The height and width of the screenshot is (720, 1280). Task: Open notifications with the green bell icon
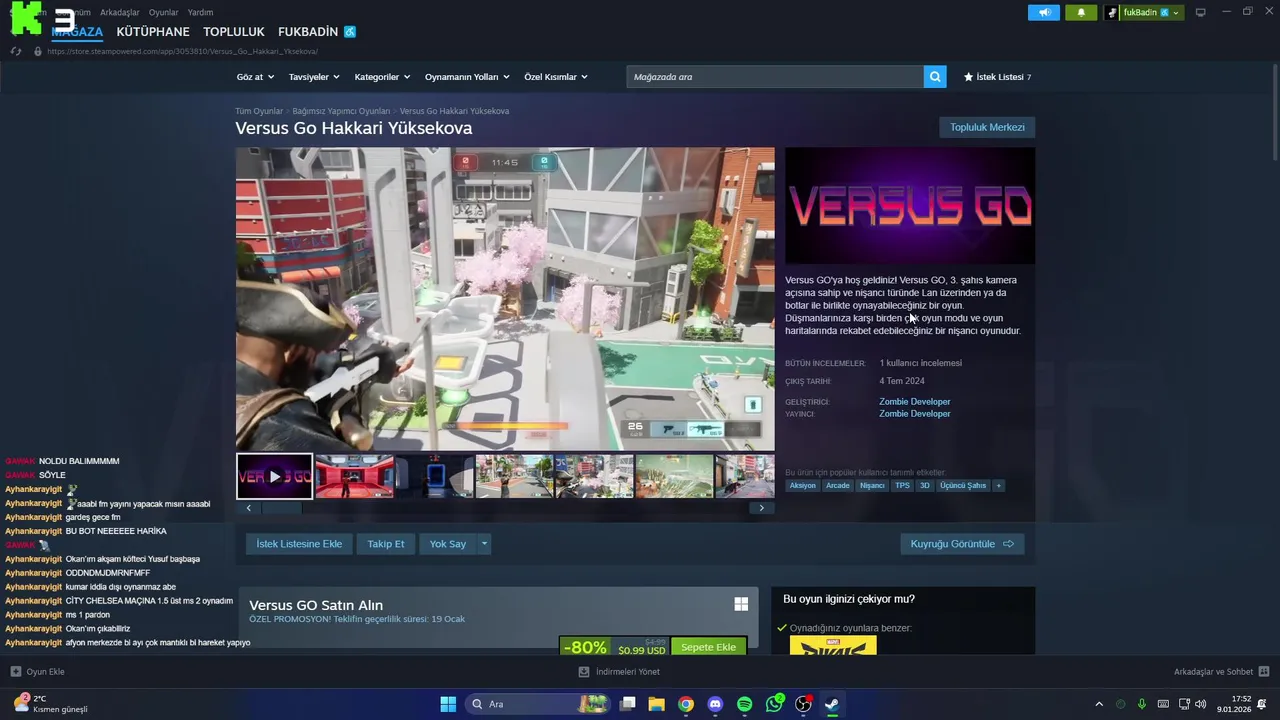tap(1081, 13)
